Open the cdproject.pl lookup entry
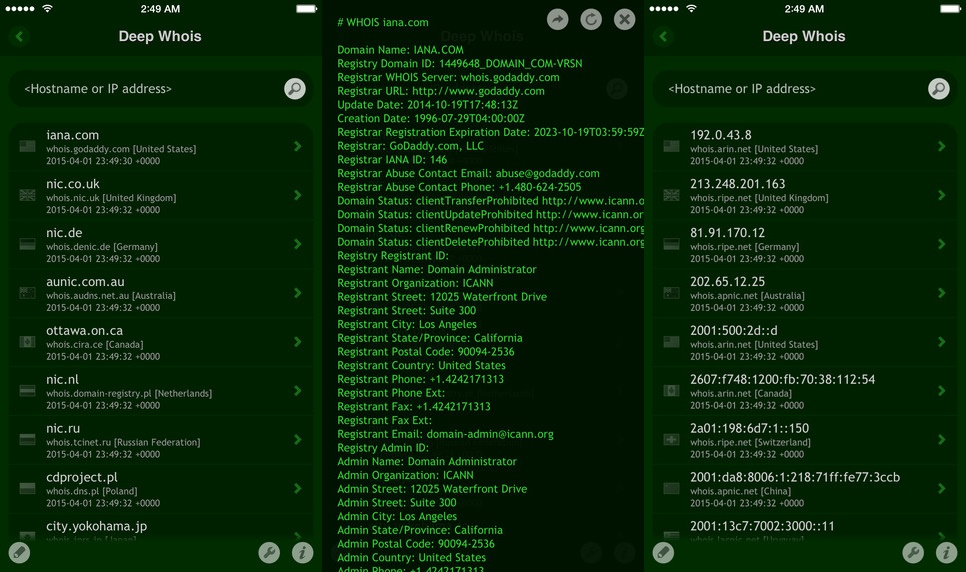 pos(161,489)
